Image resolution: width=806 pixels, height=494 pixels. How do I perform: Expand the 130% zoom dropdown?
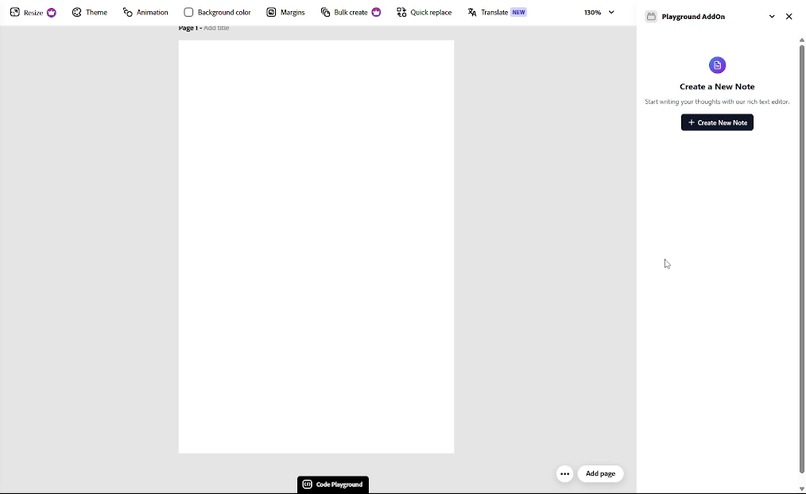coord(599,12)
